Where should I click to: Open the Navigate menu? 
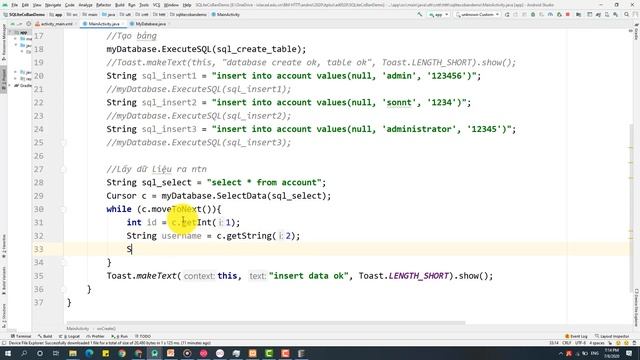(53, 5)
